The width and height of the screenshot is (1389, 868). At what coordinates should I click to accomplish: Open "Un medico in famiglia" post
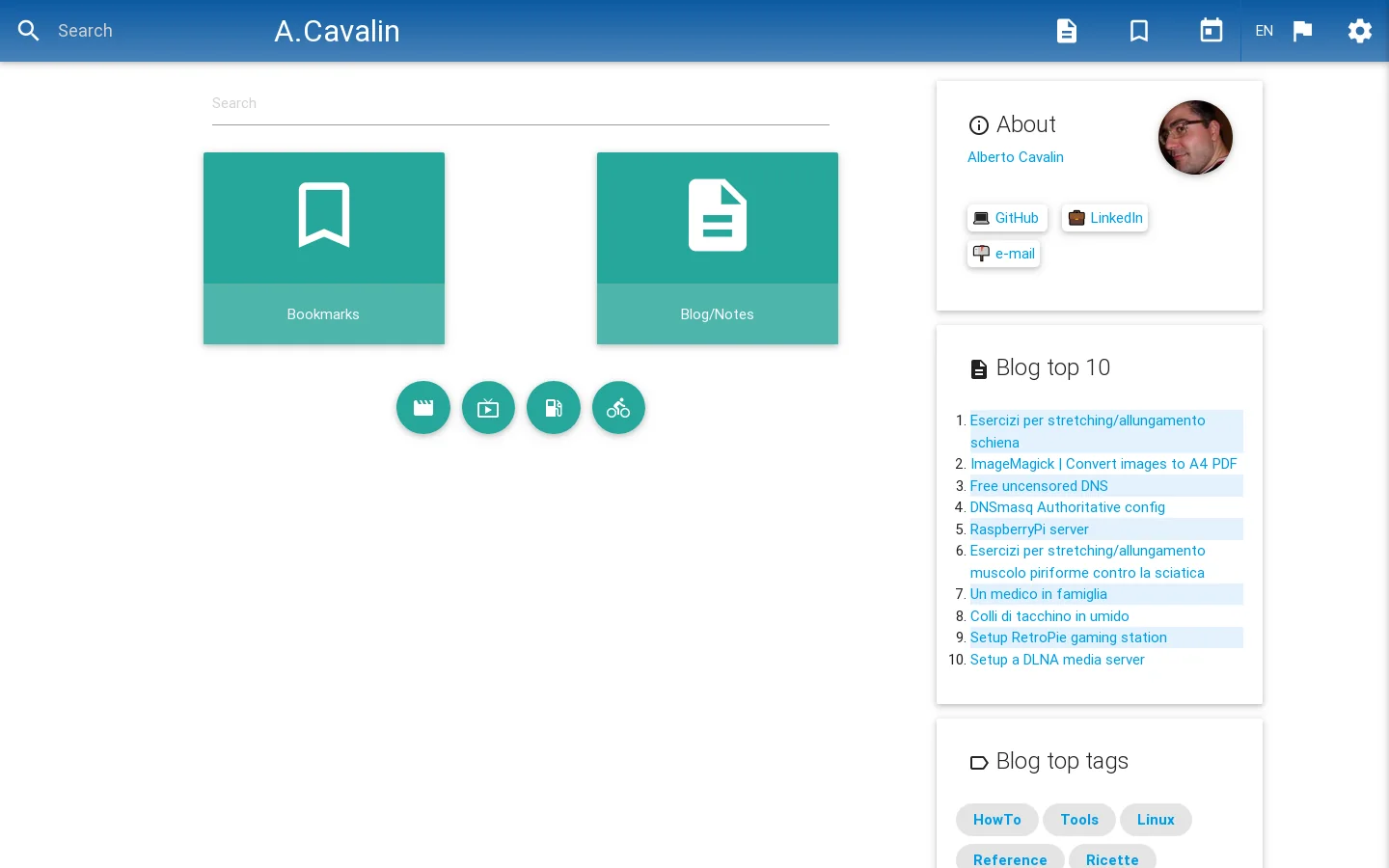click(x=1039, y=594)
